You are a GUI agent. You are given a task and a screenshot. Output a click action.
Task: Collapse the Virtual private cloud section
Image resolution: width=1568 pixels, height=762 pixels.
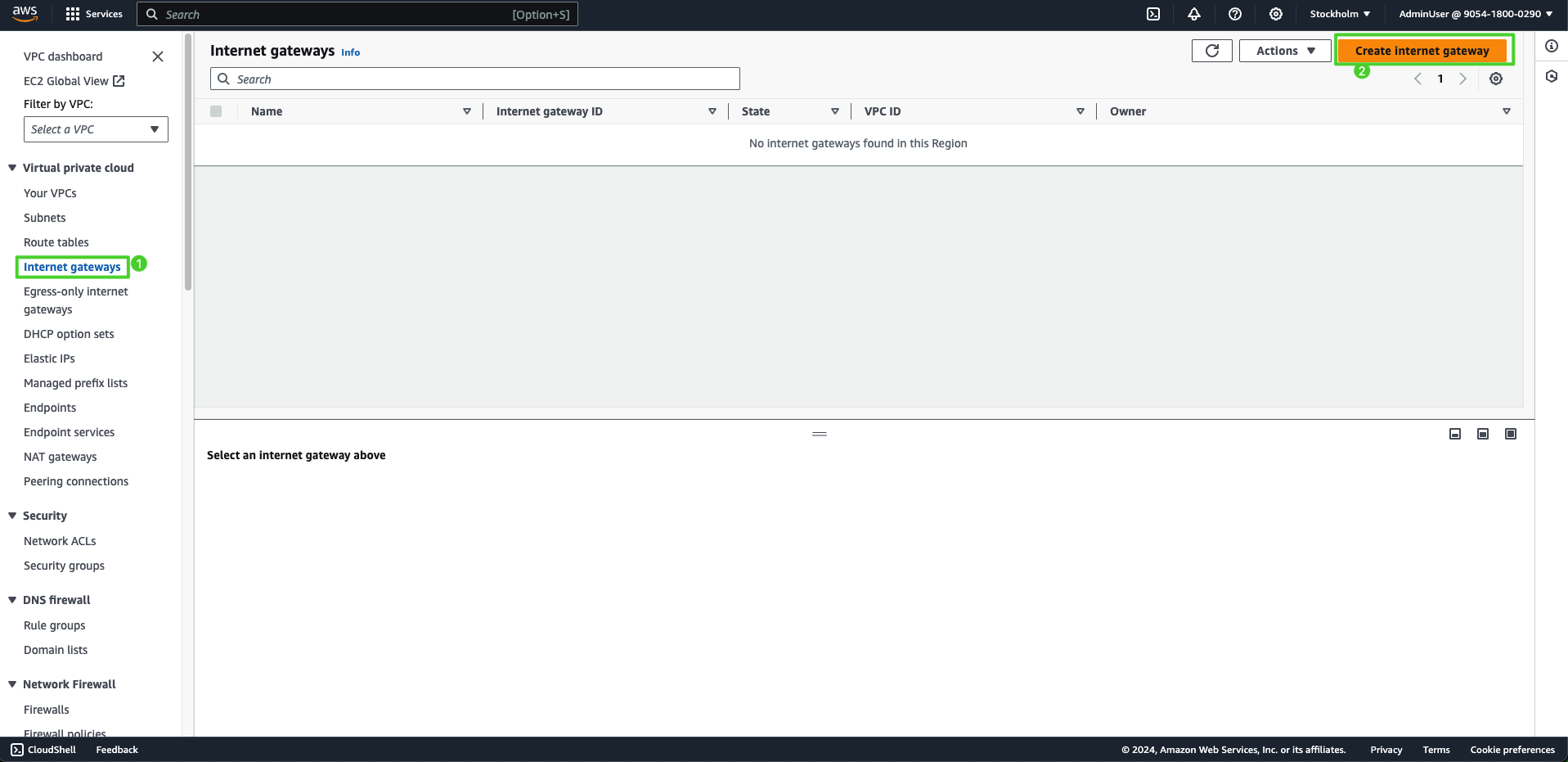12,168
